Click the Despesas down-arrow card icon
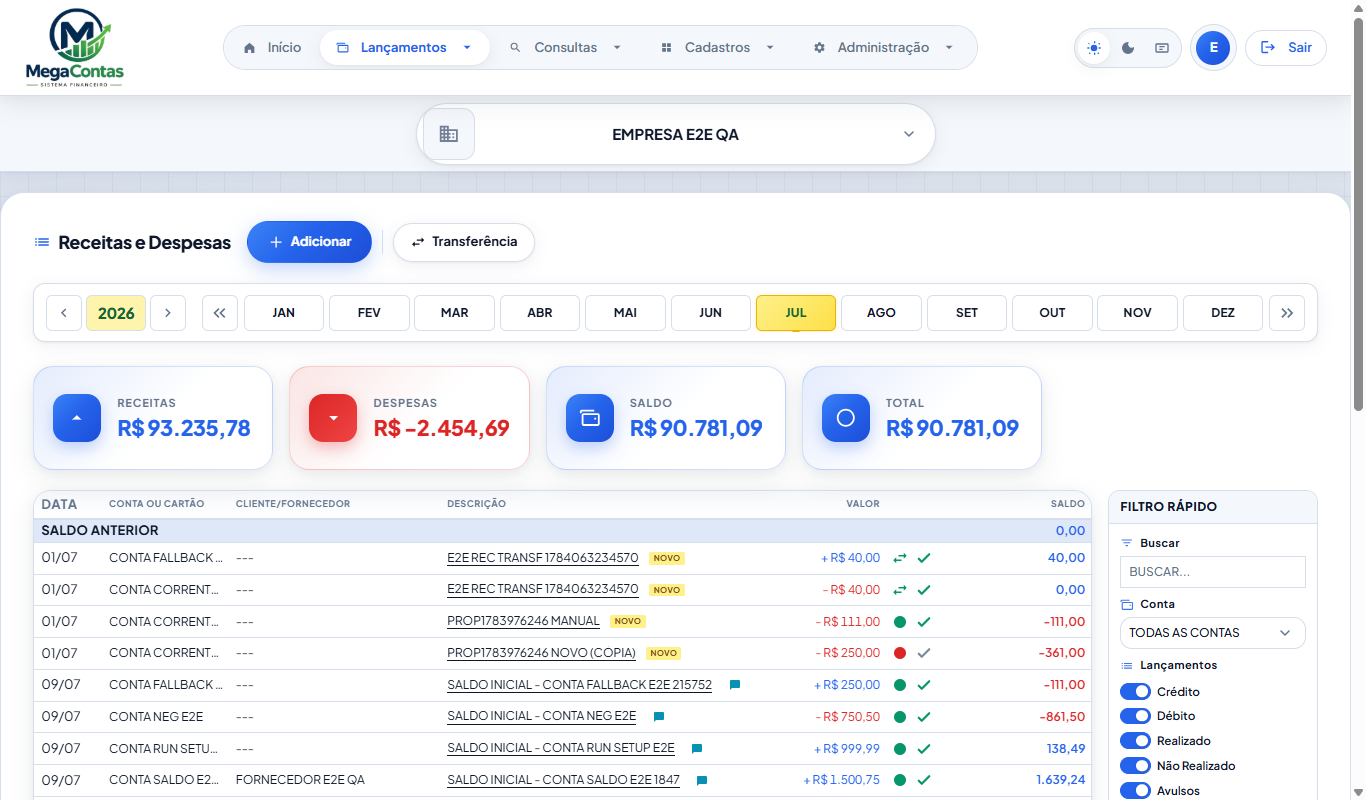 pyautogui.click(x=333, y=418)
